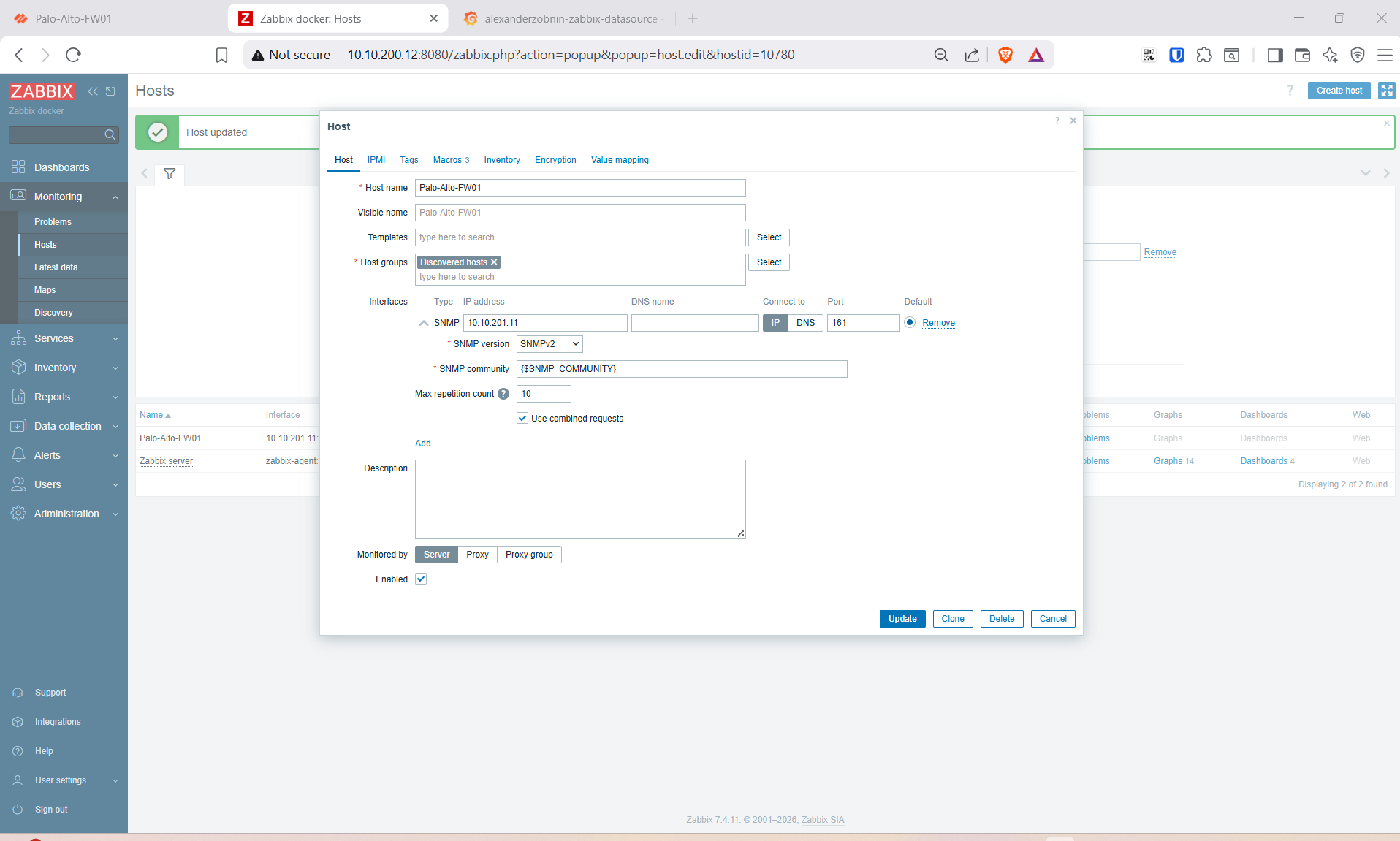Set Monitored by Server

436,555
